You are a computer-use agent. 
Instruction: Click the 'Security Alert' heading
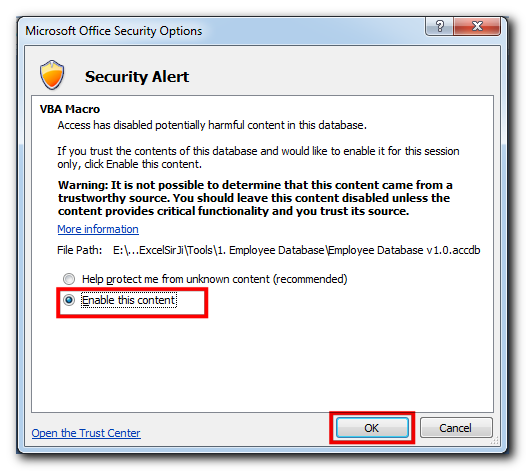click(137, 76)
